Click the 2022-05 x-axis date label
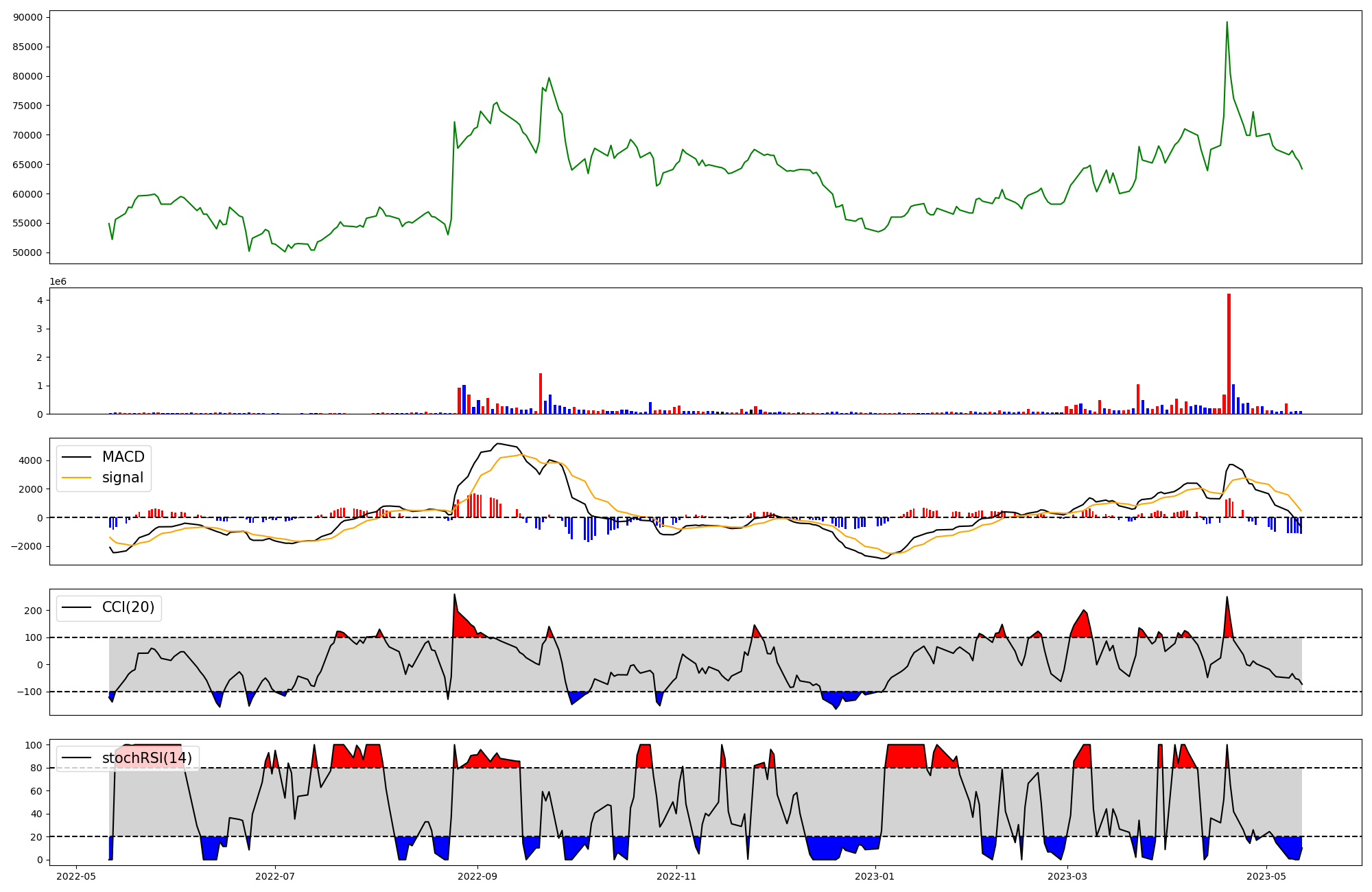This screenshot has width=1372, height=892. tap(76, 876)
